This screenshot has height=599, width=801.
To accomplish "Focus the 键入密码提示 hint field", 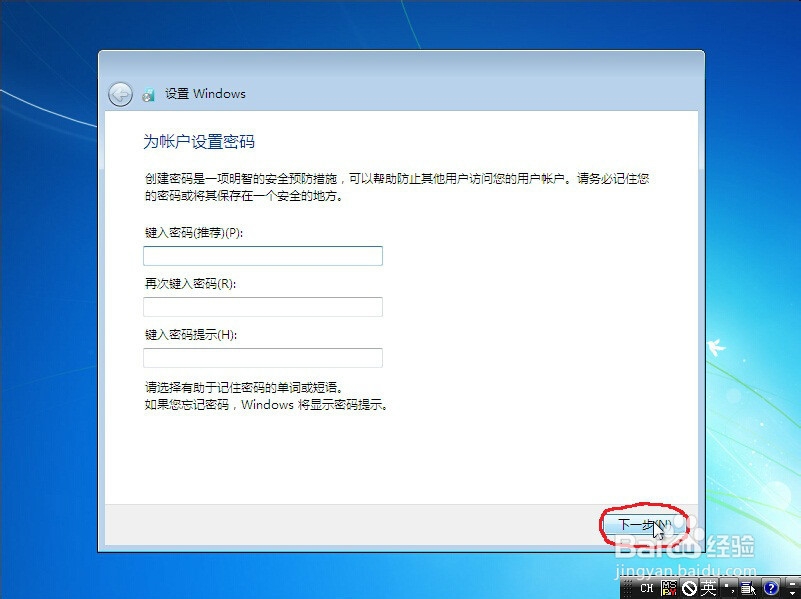I will tap(263, 358).
